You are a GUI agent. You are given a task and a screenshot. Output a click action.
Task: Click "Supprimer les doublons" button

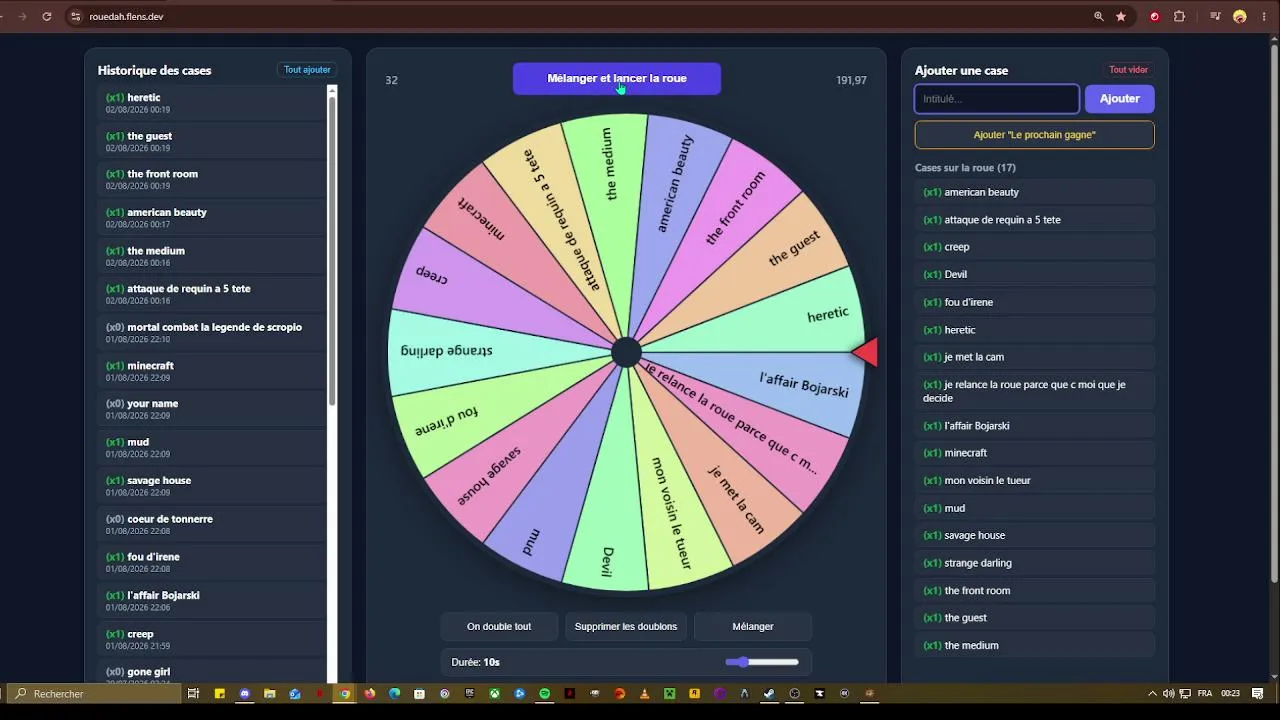[x=626, y=627]
